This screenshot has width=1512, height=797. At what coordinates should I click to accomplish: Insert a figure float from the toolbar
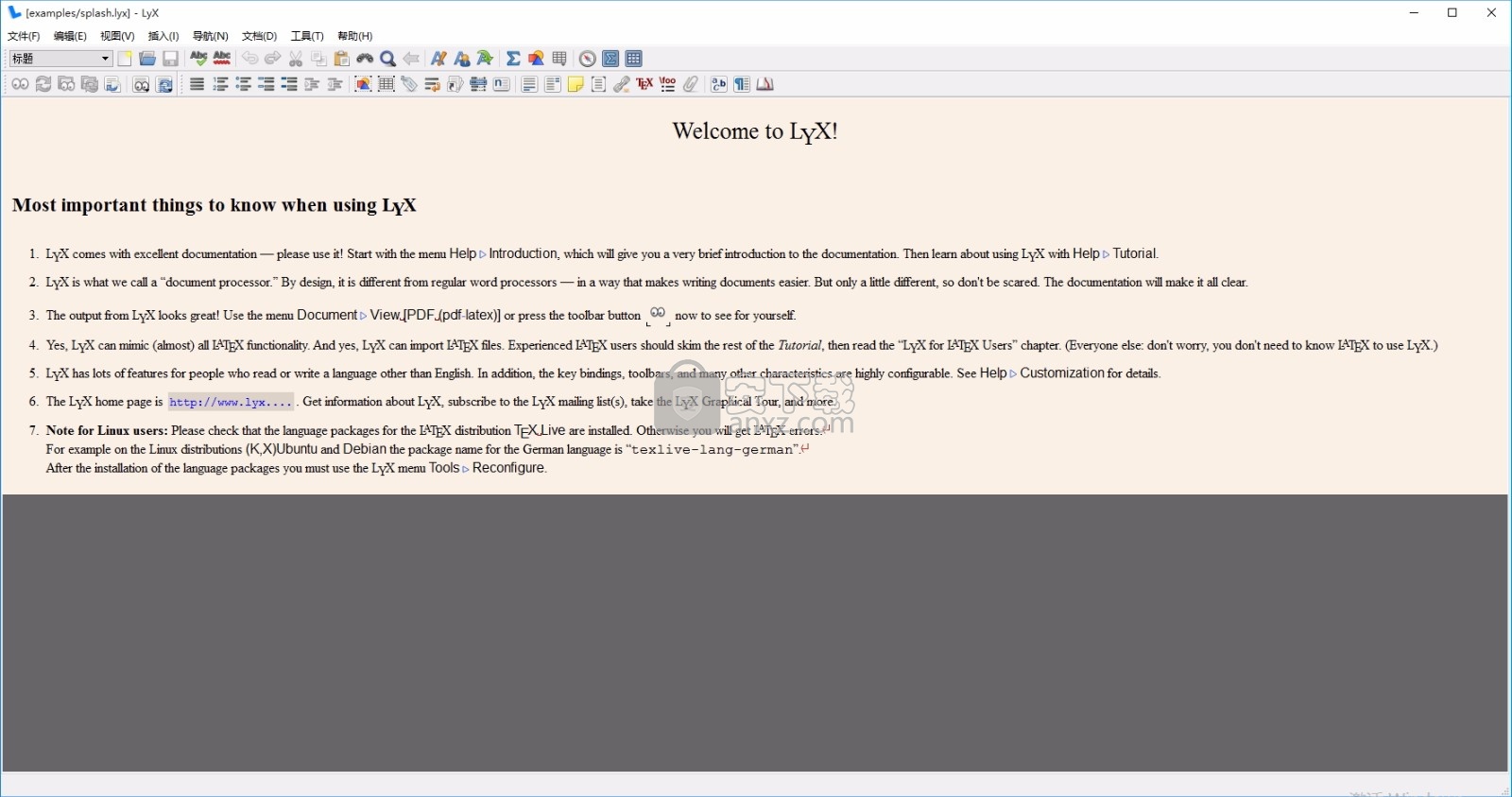coord(363,84)
